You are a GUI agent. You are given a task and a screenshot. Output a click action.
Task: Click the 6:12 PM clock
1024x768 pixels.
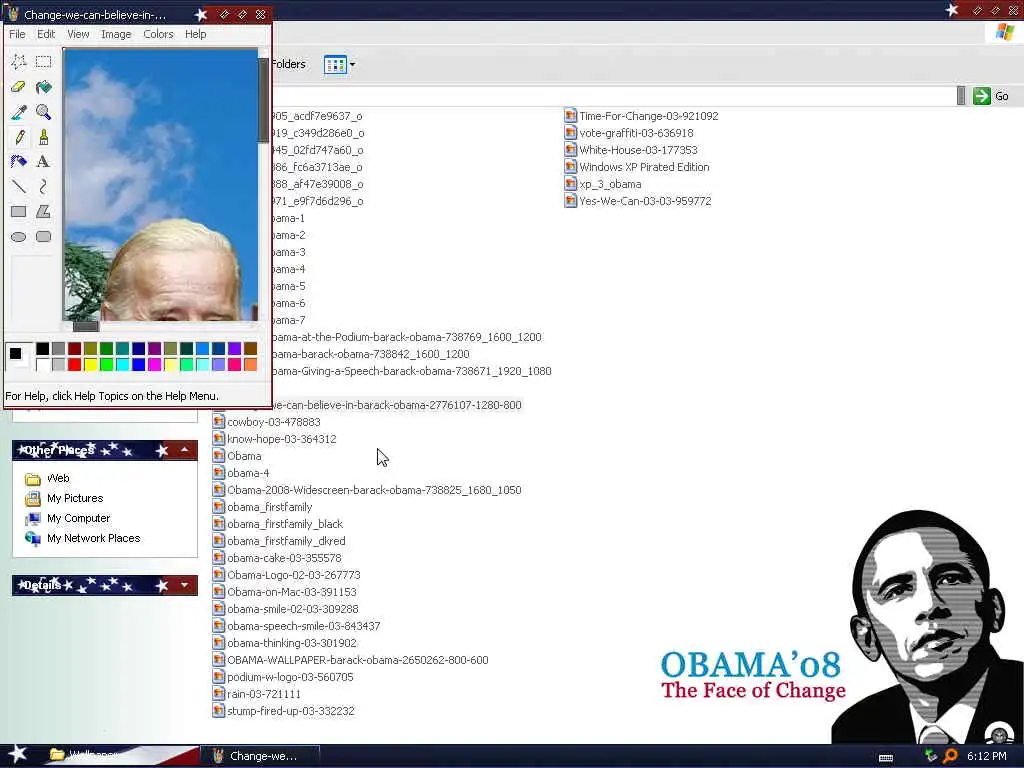[986, 756]
